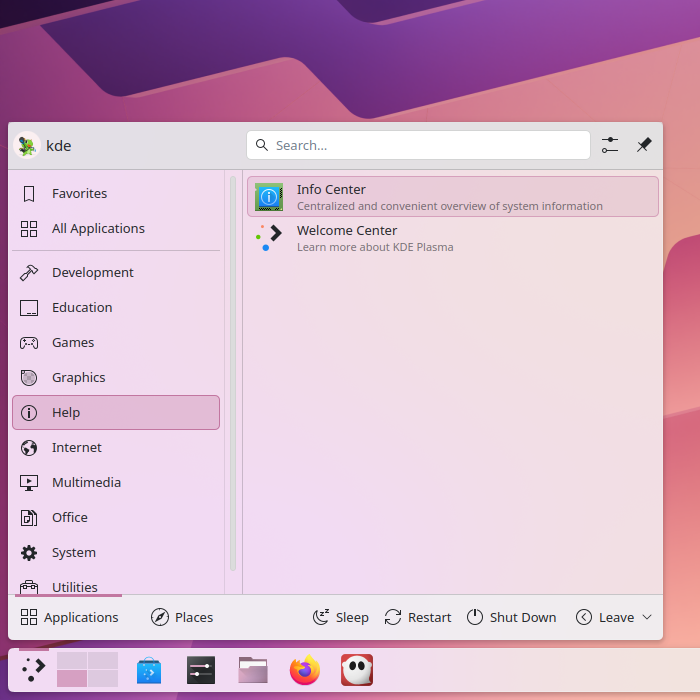
Task: Open the System category
Action: coord(116,553)
